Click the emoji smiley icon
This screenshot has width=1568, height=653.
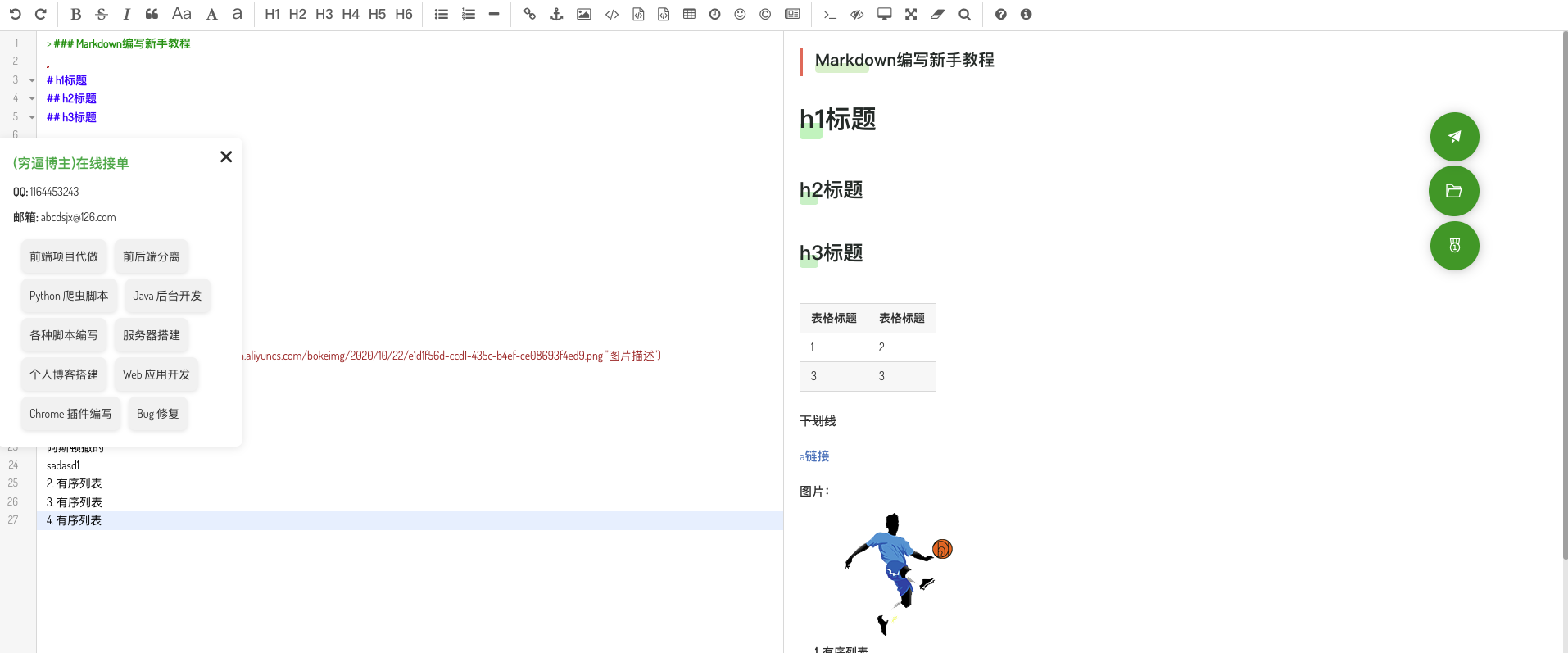(x=740, y=14)
